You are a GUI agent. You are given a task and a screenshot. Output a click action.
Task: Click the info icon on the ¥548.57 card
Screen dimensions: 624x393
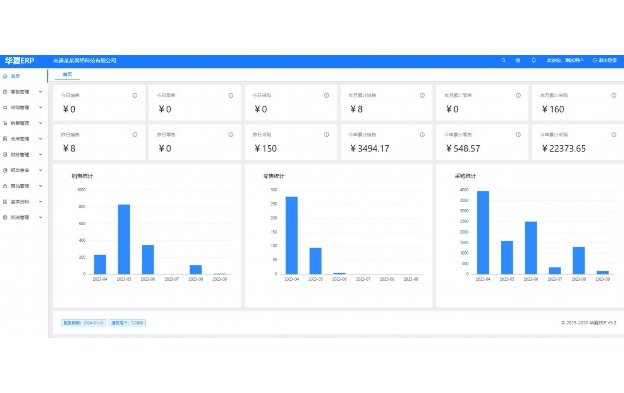[518, 135]
